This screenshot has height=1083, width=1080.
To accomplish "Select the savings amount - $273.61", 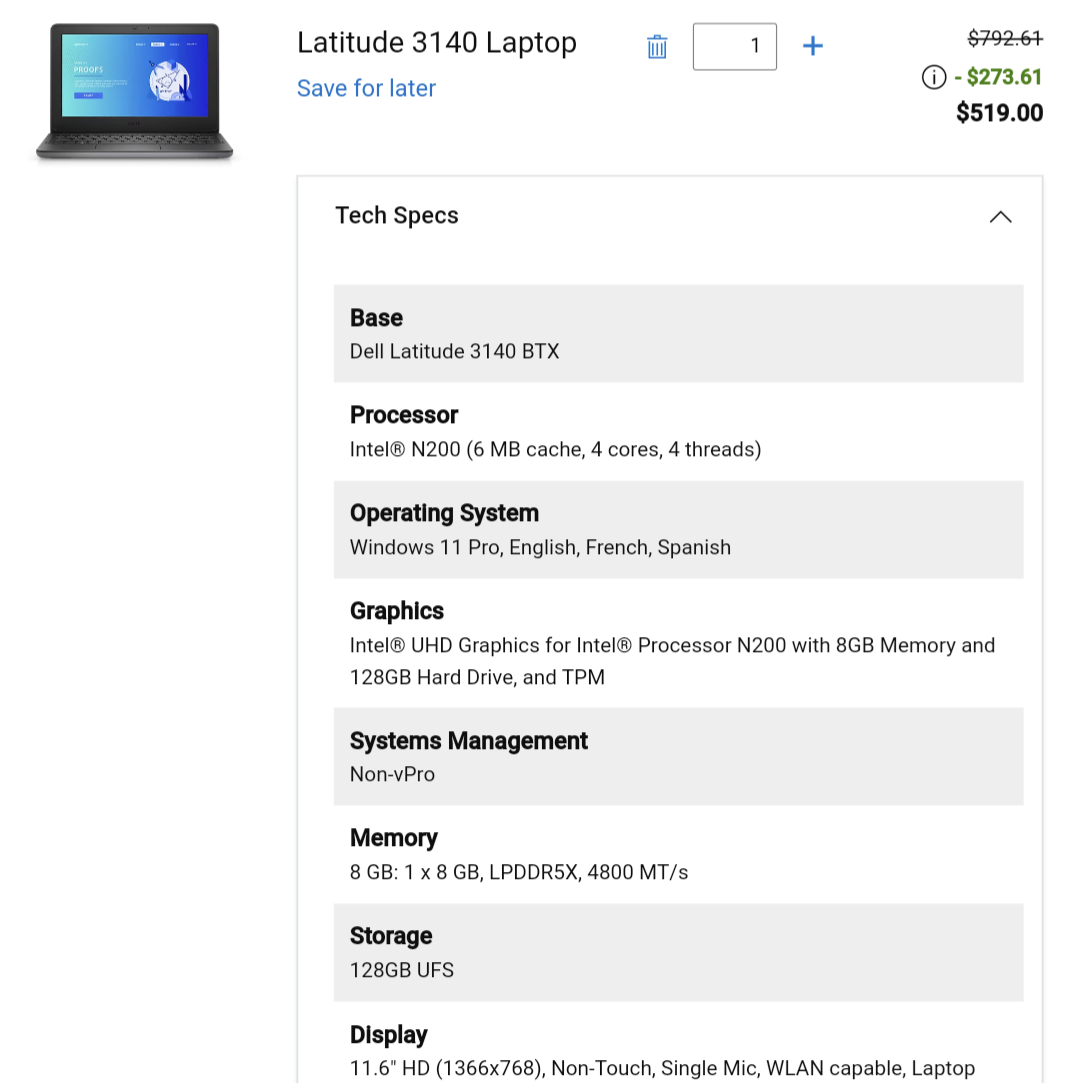I will click(998, 77).
